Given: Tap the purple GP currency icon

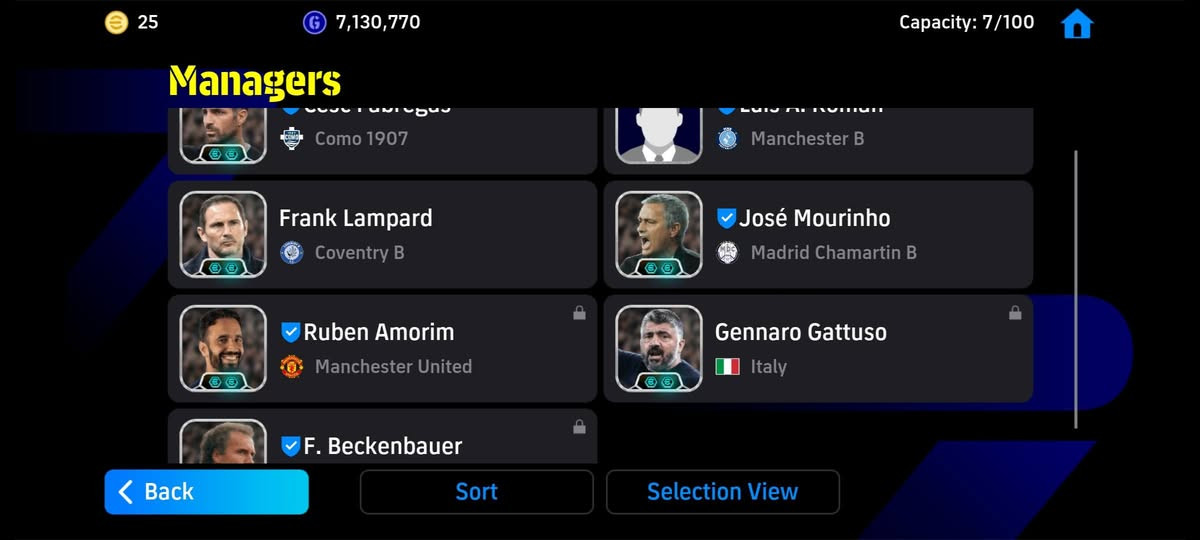Looking at the screenshot, I should pyautogui.click(x=314, y=22).
